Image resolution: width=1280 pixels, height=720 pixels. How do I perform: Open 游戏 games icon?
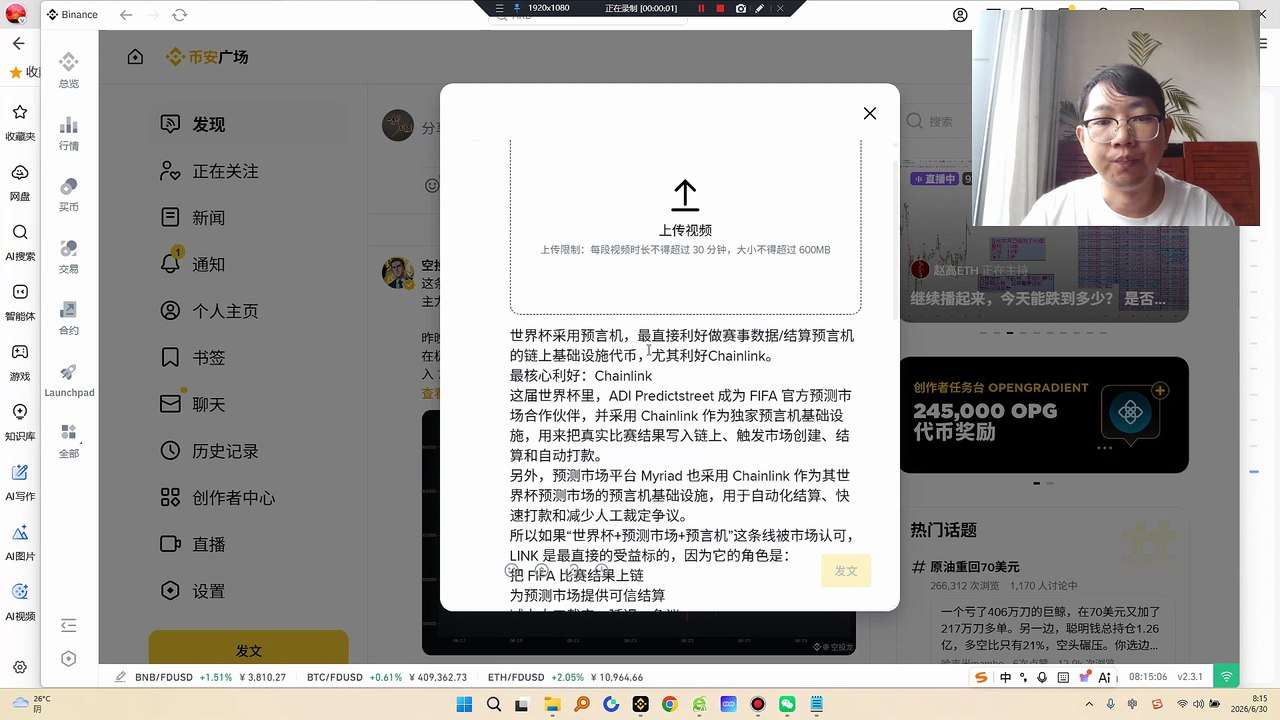[x=20, y=361]
